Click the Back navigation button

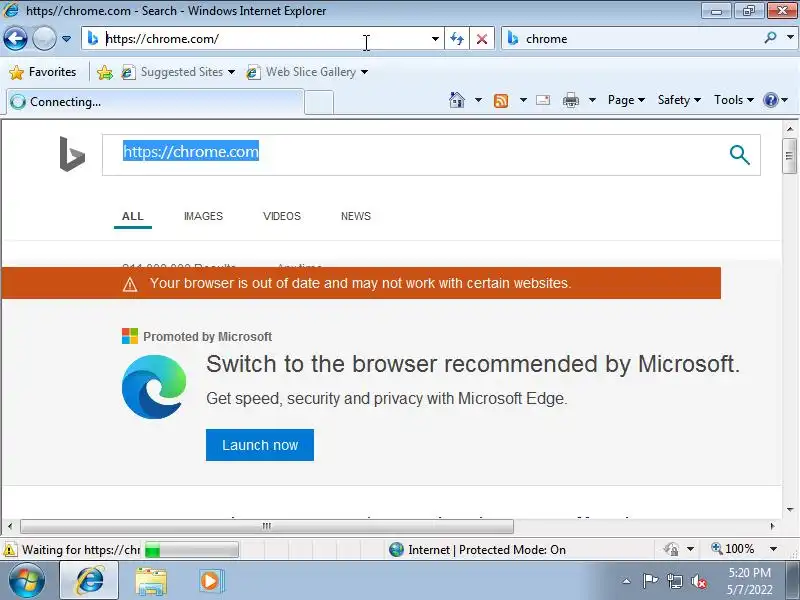click(15, 39)
